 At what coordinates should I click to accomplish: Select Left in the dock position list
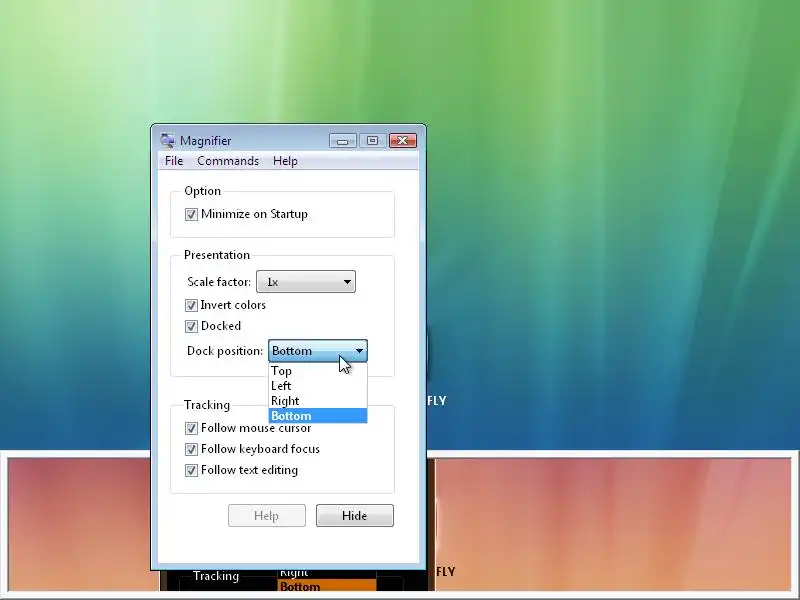pos(317,386)
